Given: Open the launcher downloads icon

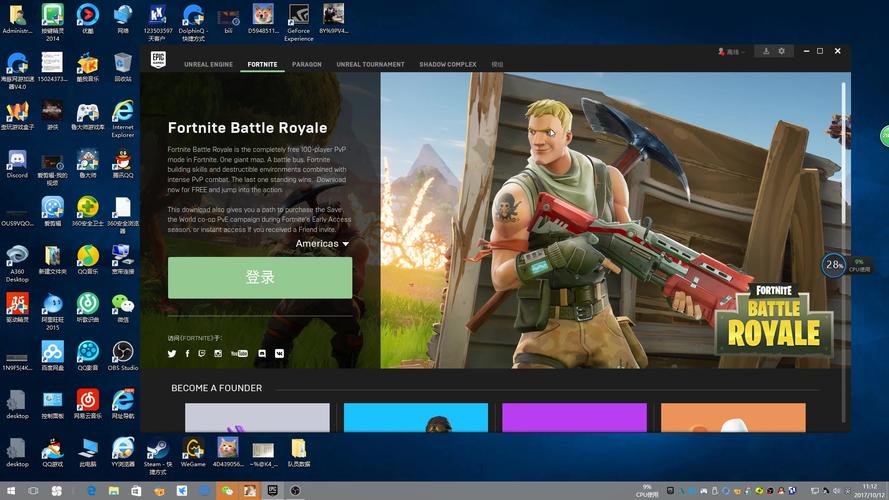Looking at the screenshot, I should [766, 51].
